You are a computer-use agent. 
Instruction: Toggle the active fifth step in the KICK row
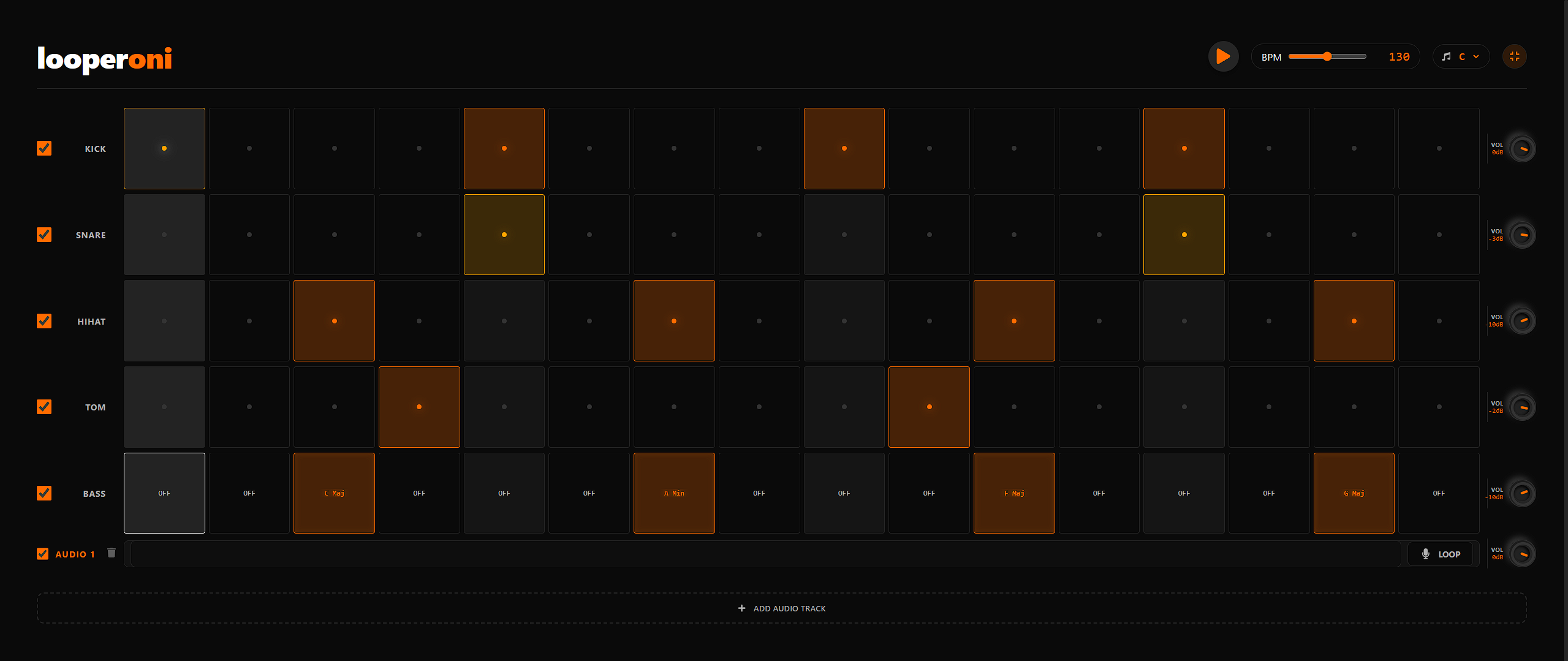point(504,148)
